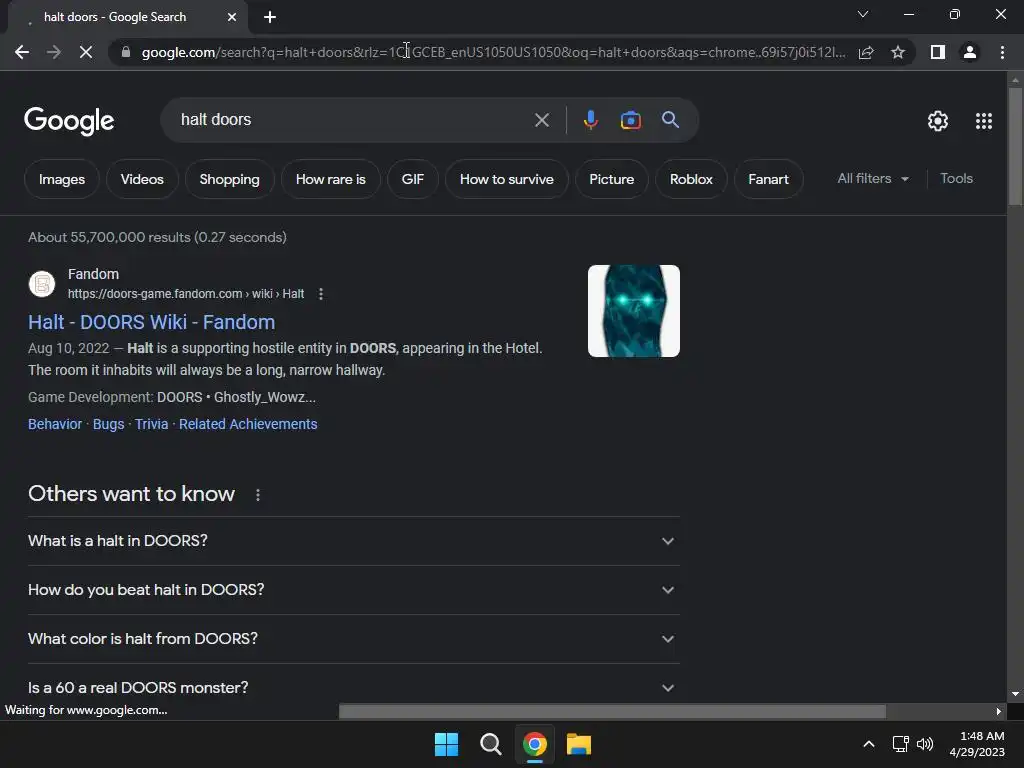Stop loading the page
1024x768 pixels.
(x=86, y=52)
